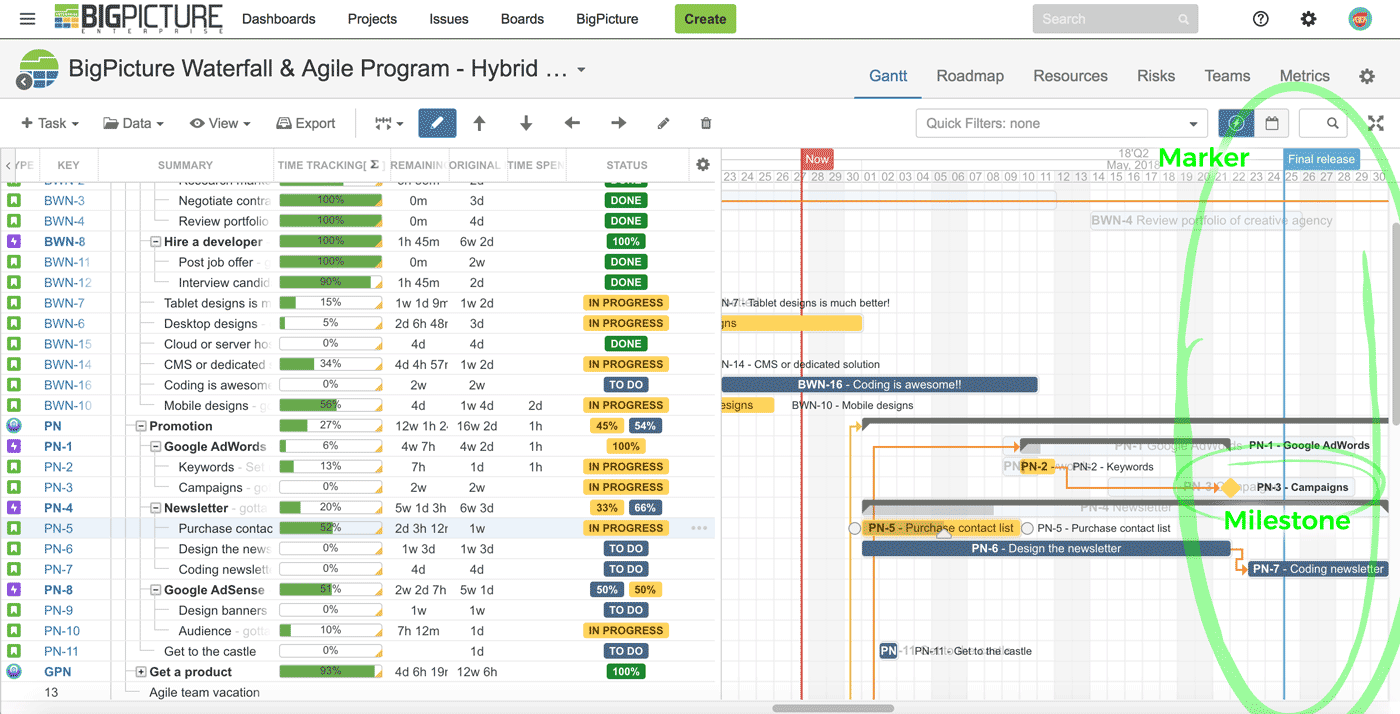The image size is (1400, 714).
Task: Click PN-5 time tracking progress bar
Action: 330,528
